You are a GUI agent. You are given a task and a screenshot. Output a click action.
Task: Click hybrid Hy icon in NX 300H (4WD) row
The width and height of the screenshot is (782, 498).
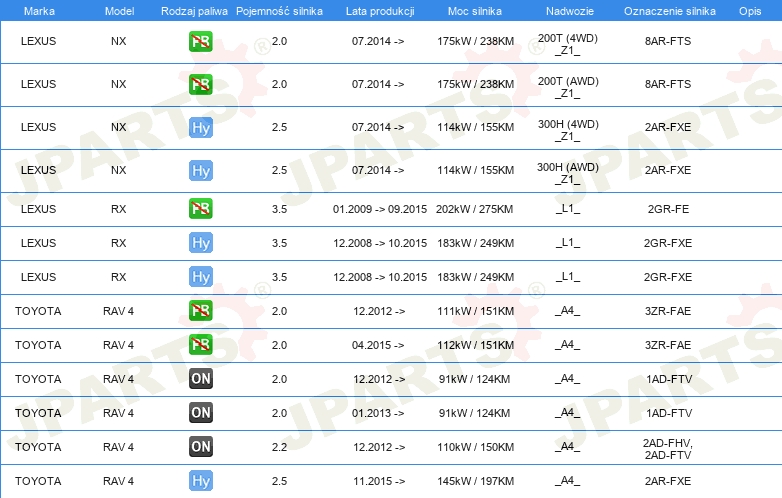201,128
